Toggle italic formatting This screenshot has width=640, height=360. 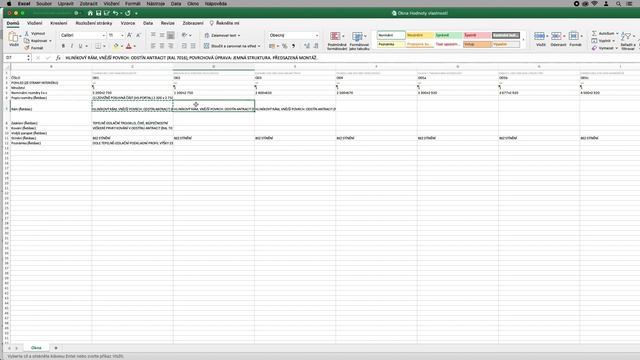[72, 46]
